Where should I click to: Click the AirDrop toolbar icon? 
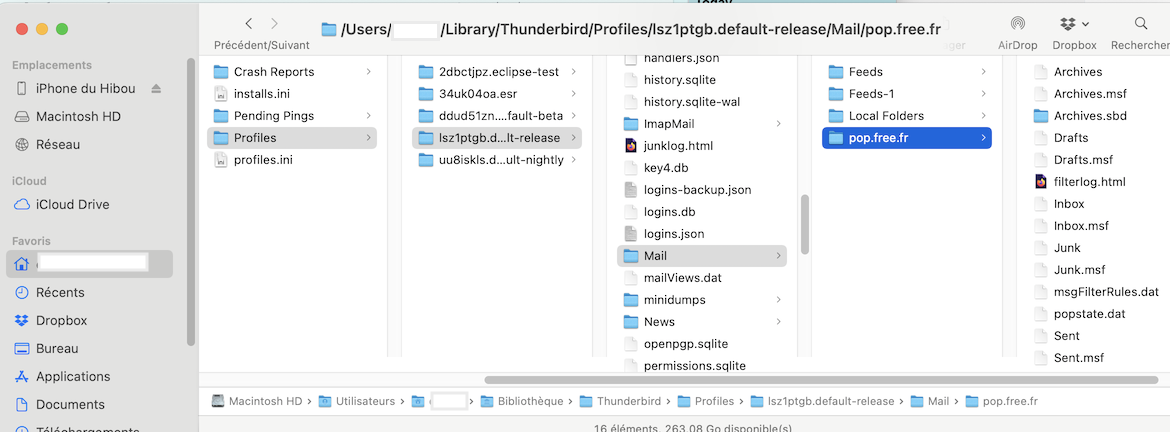[x=1017, y=24]
